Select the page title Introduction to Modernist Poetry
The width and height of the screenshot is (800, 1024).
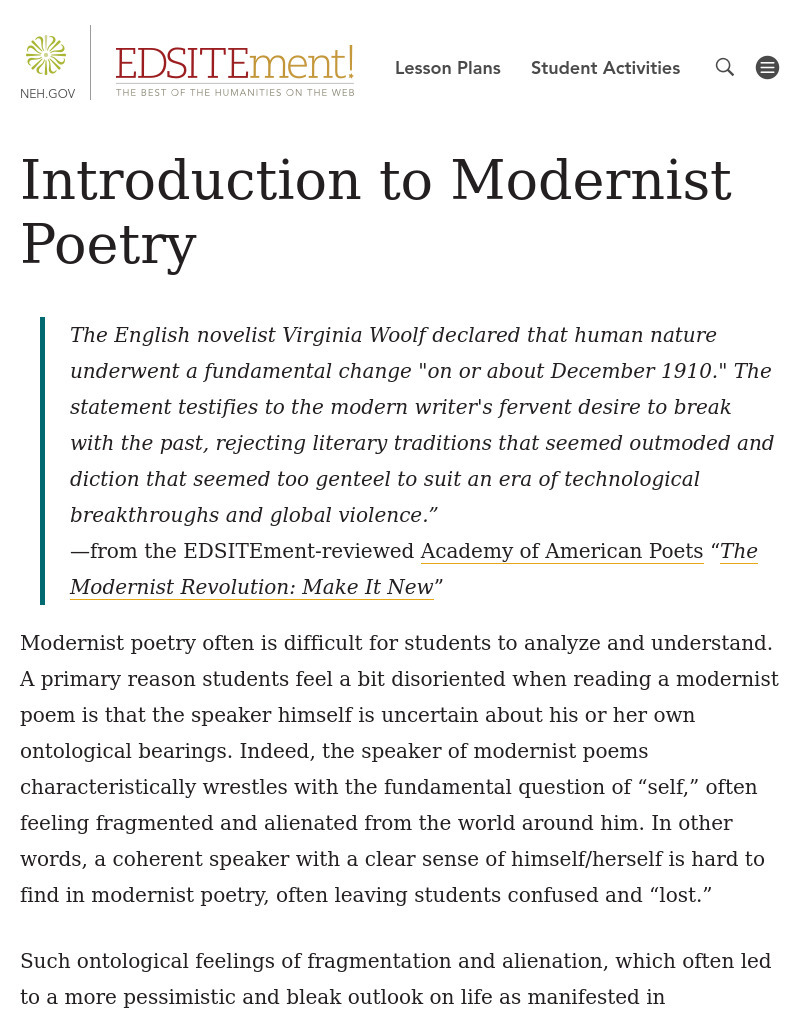coord(376,211)
